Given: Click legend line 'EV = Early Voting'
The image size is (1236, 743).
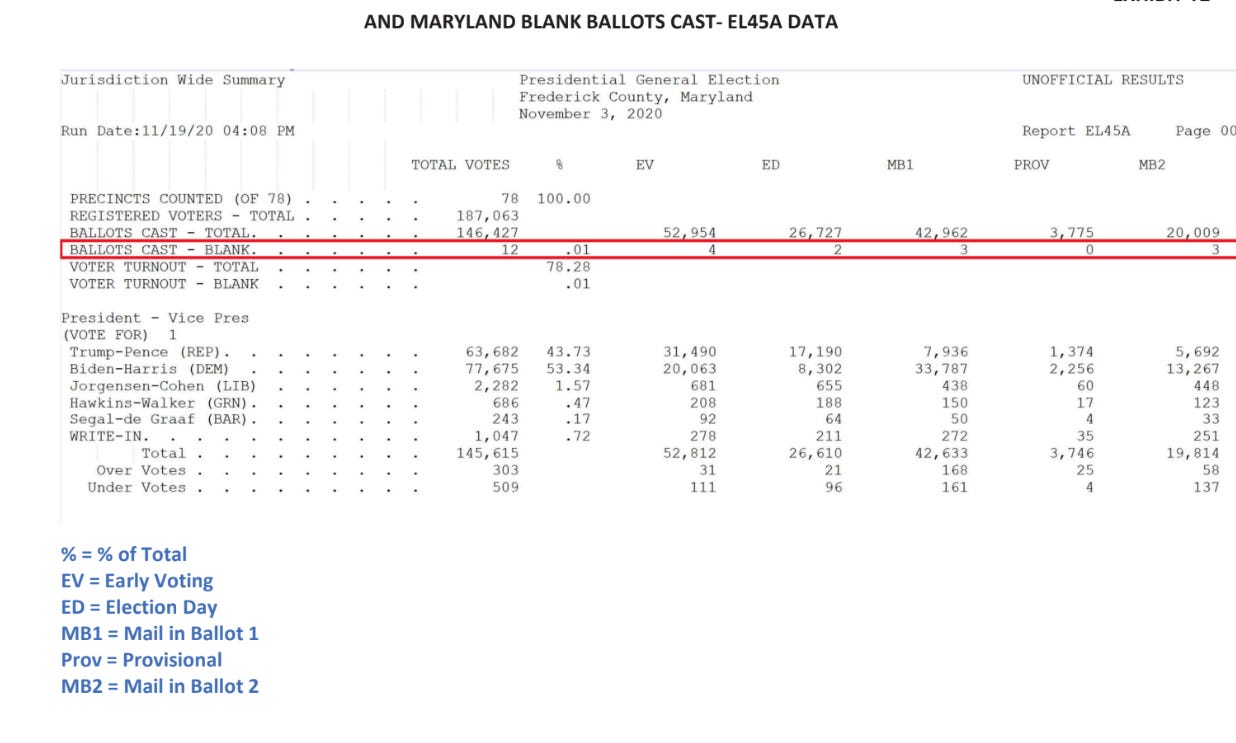Looking at the screenshot, I should tap(137, 581).
